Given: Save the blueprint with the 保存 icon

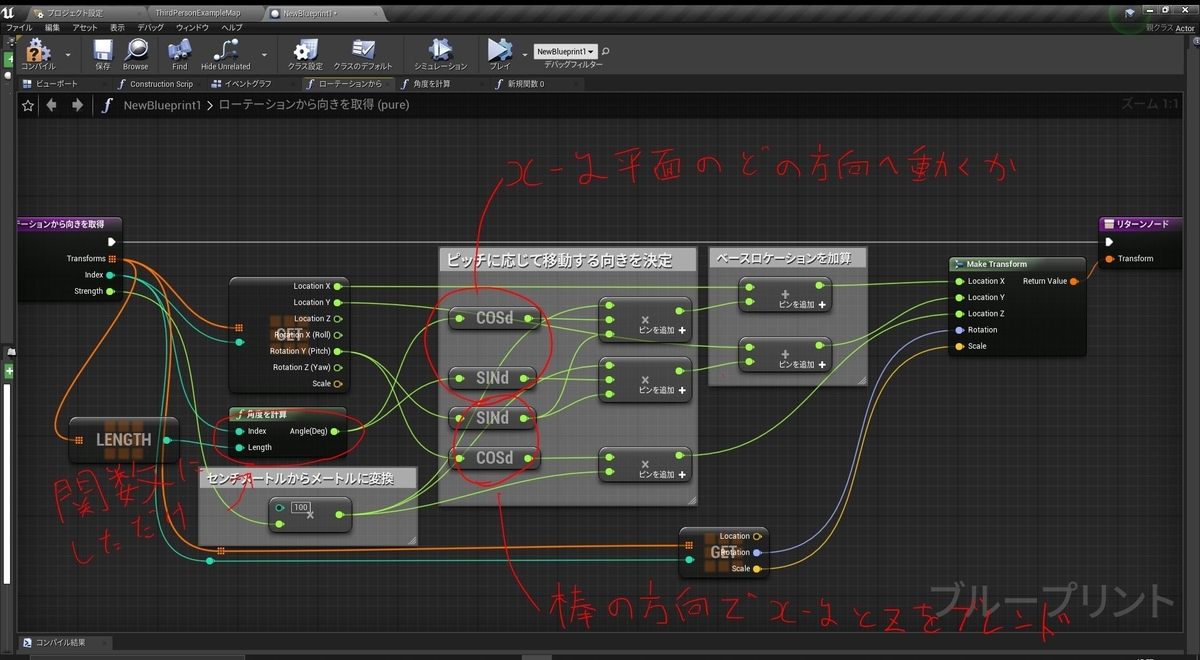Looking at the screenshot, I should 103,52.
